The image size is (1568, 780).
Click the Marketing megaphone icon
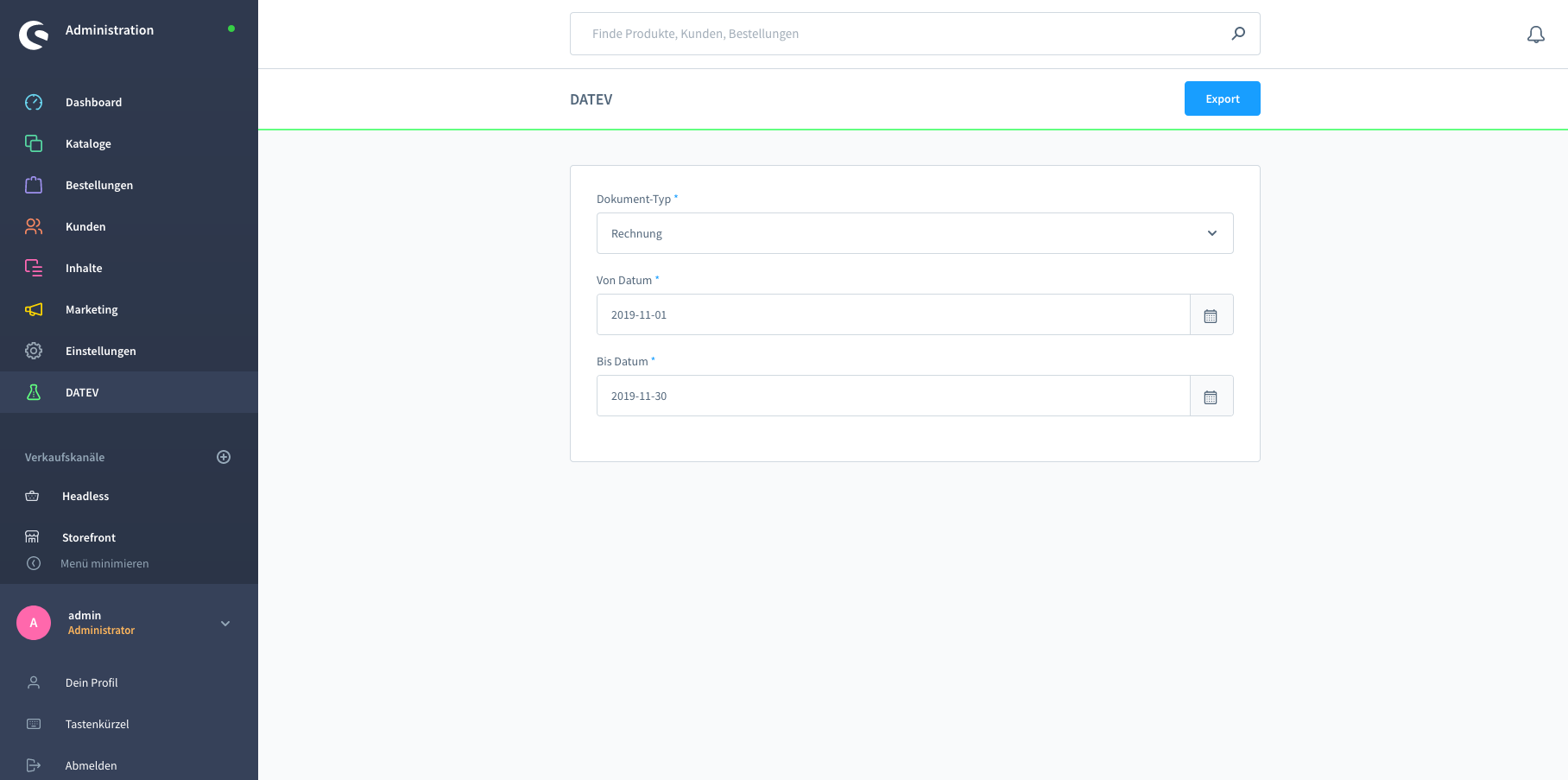(x=34, y=309)
